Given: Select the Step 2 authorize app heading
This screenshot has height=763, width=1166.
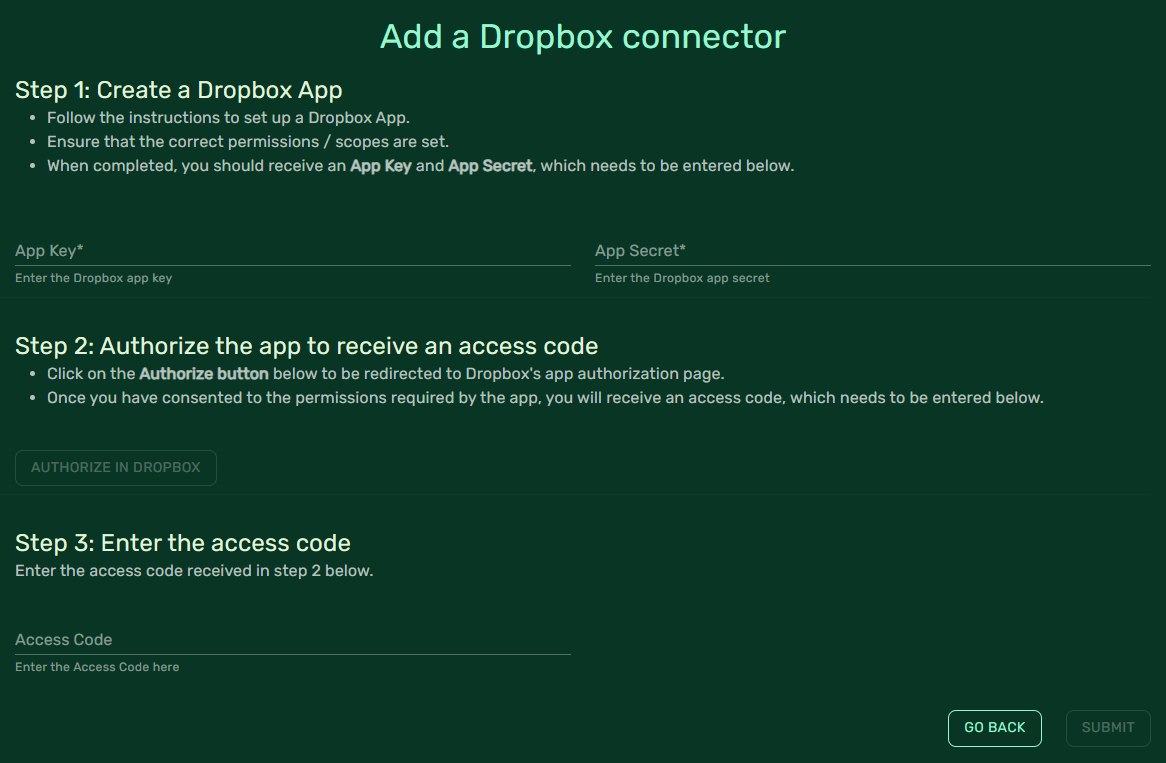Looking at the screenshot, I should tap(306, 346).
